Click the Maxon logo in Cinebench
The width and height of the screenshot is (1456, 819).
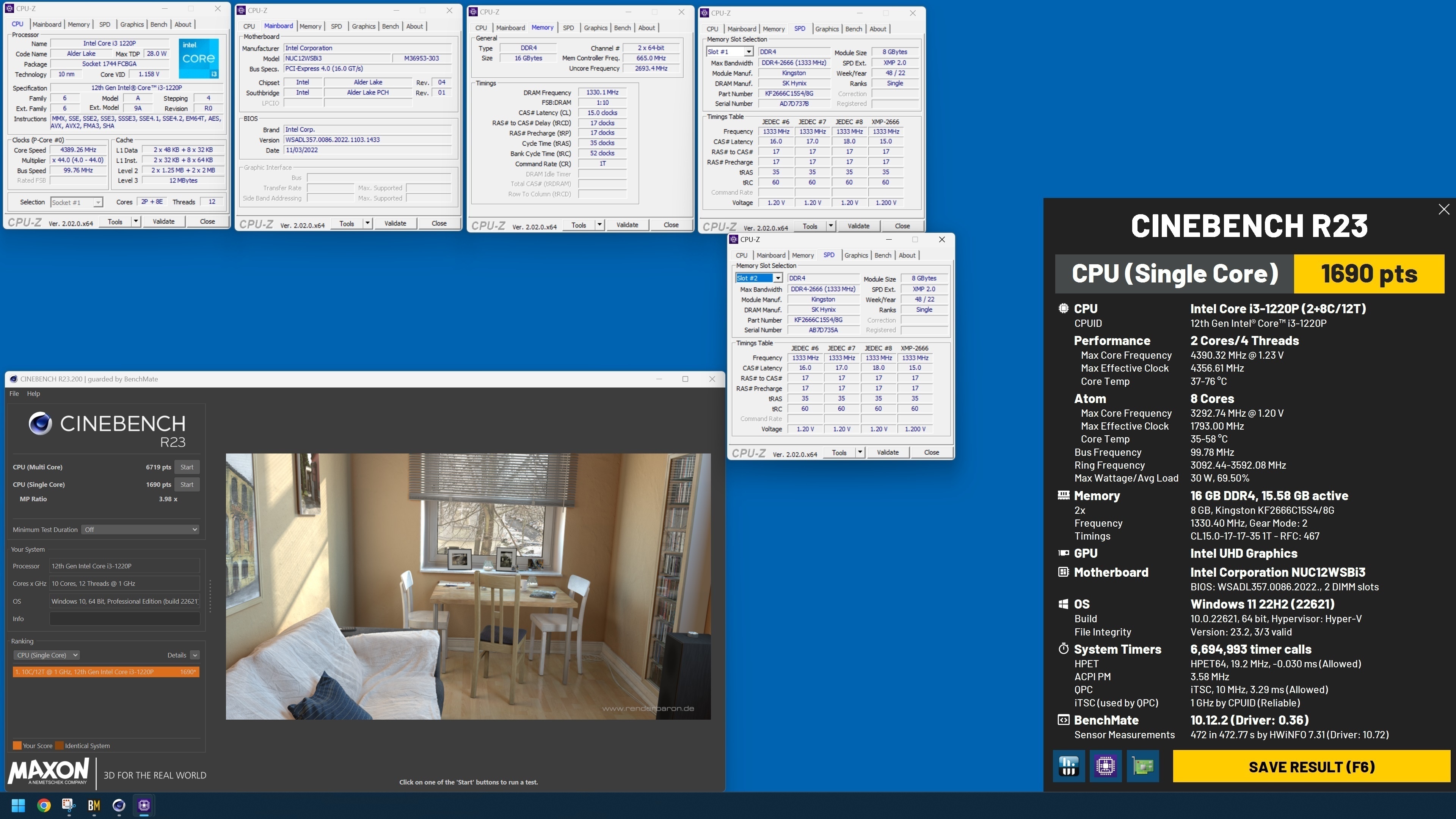click(49, 772)
